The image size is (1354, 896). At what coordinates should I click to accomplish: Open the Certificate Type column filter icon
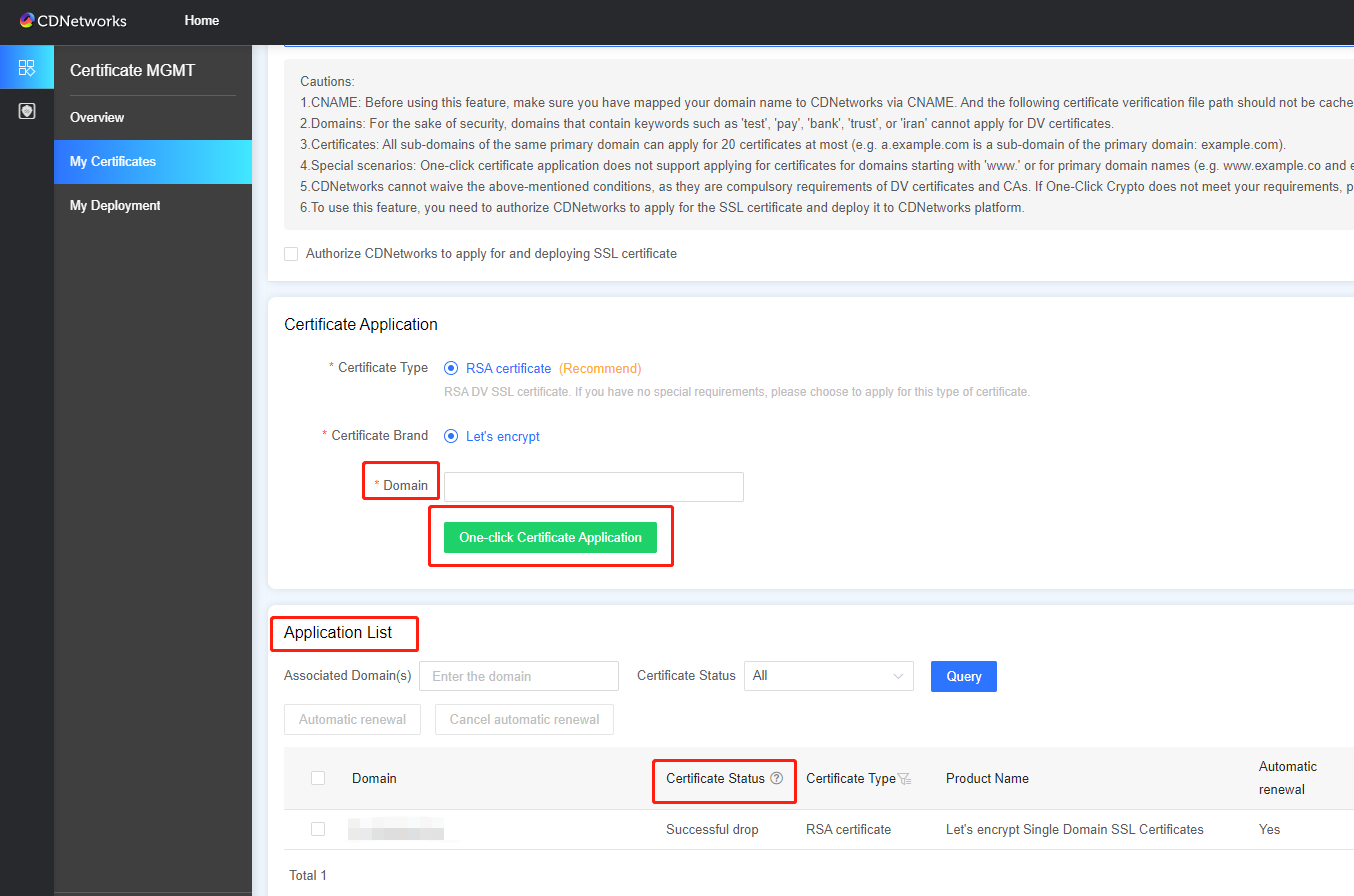(x=904, y=779)
